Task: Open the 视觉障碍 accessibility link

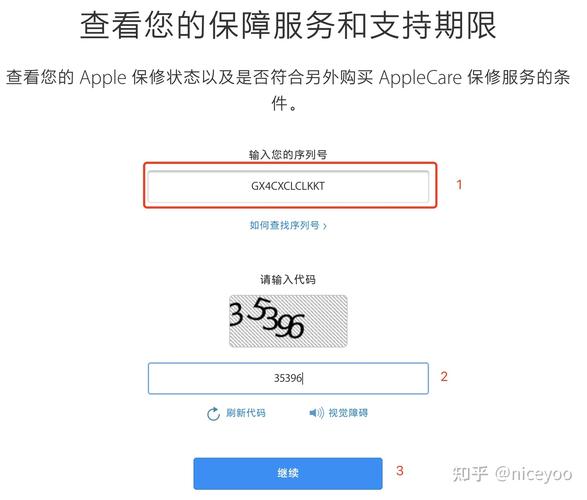Action: point(348,413)
